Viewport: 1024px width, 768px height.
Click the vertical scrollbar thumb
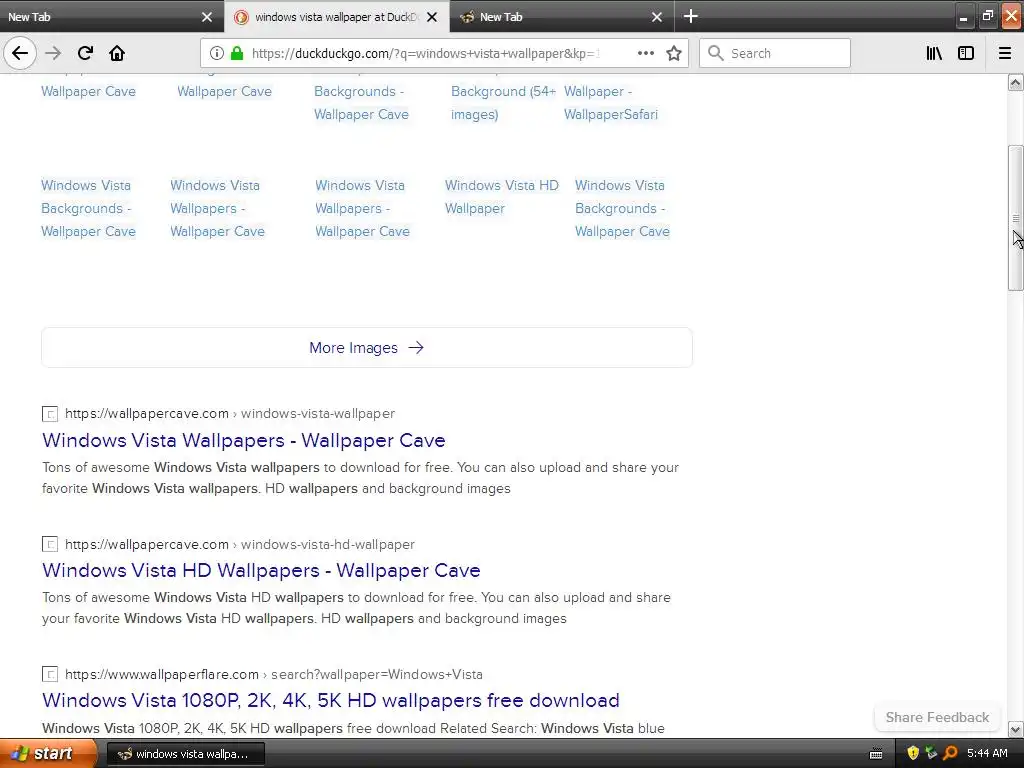[1015, 217]
